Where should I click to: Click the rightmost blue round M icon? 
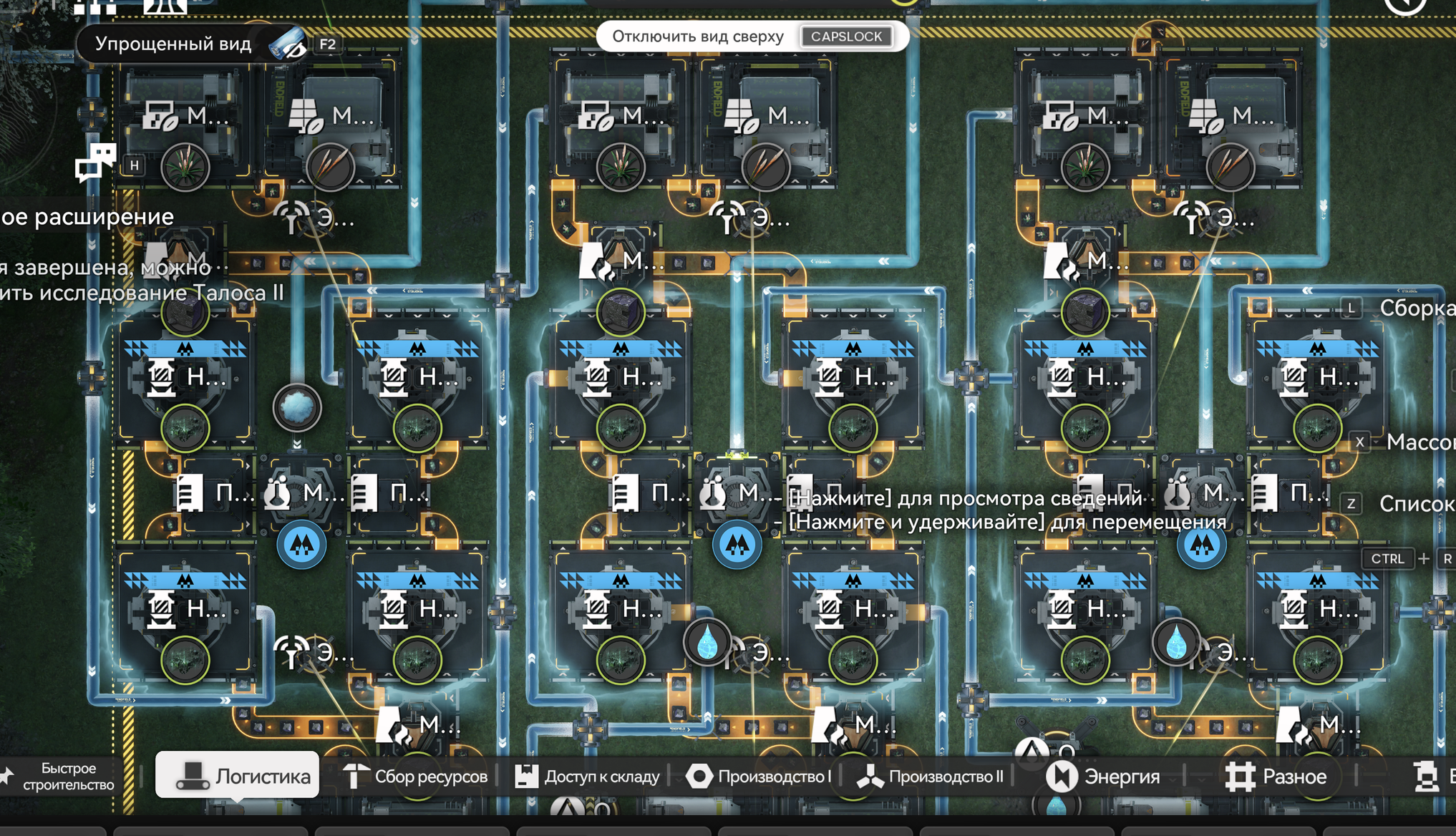click(x=1201, y=545)
